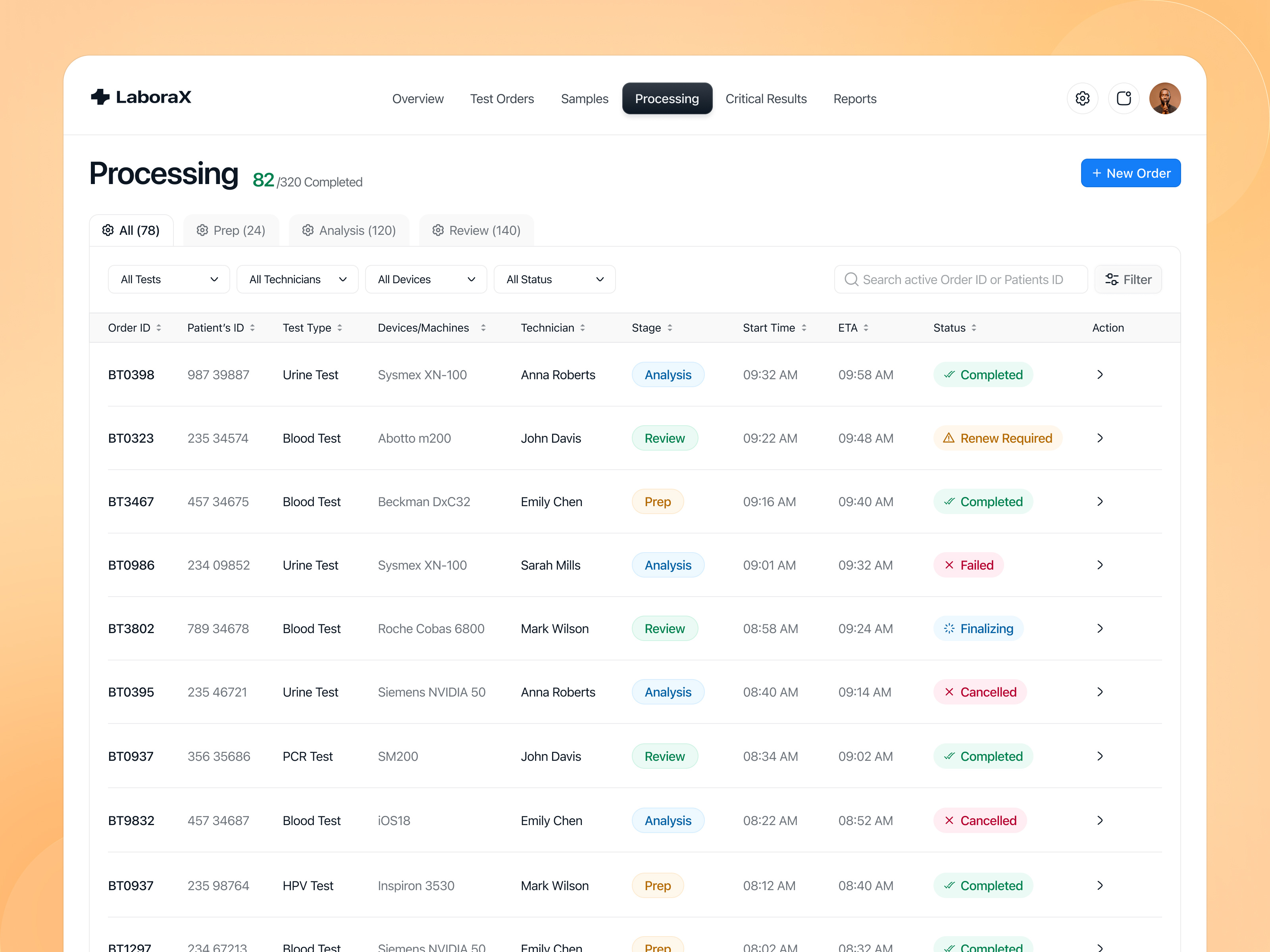The image size is (1270, 952).
Task: Switch to the Review (140) tab
Action: coord(477,230)
